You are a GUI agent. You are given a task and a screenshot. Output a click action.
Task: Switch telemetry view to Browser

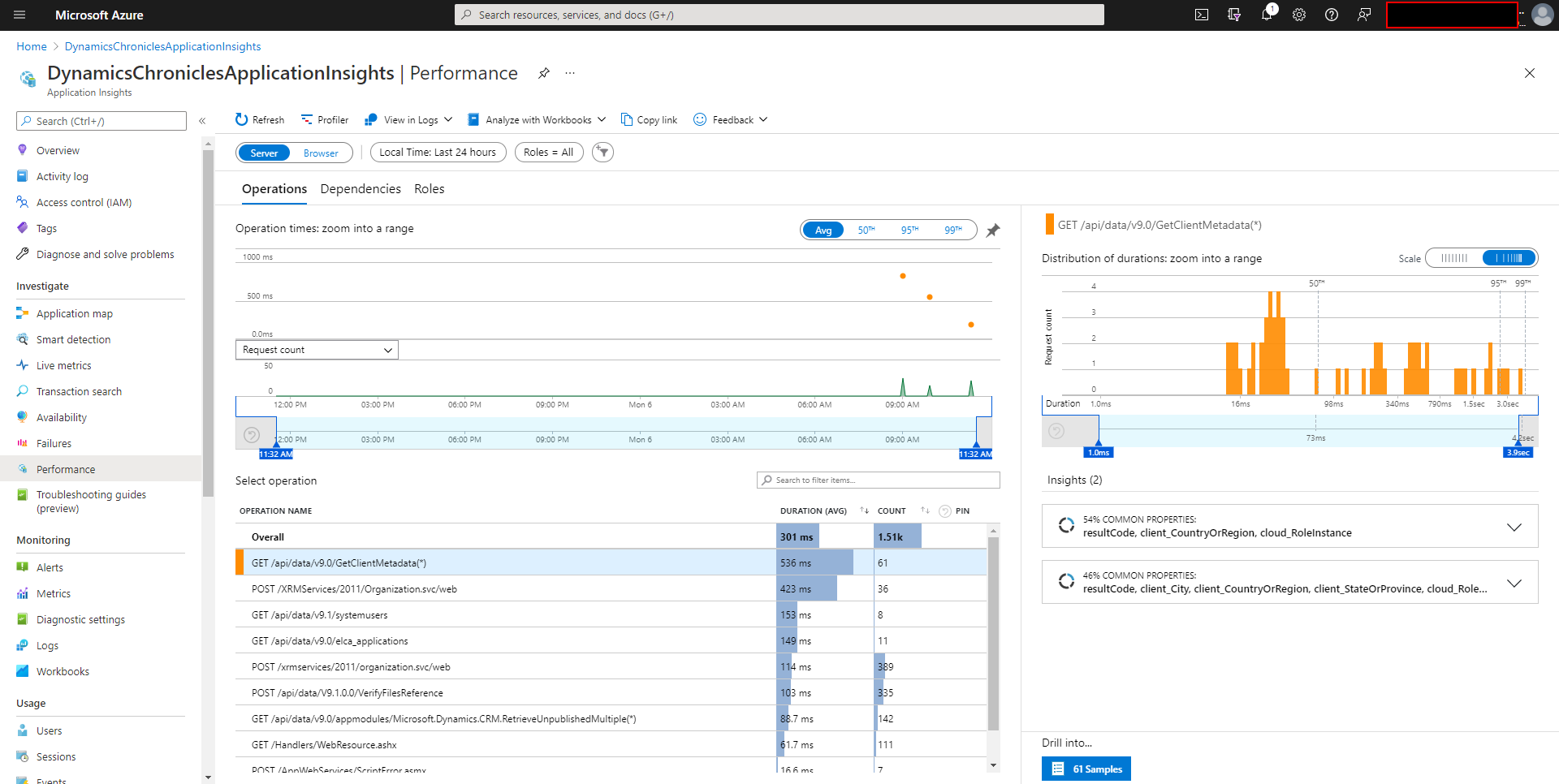(x=321, y=153)
